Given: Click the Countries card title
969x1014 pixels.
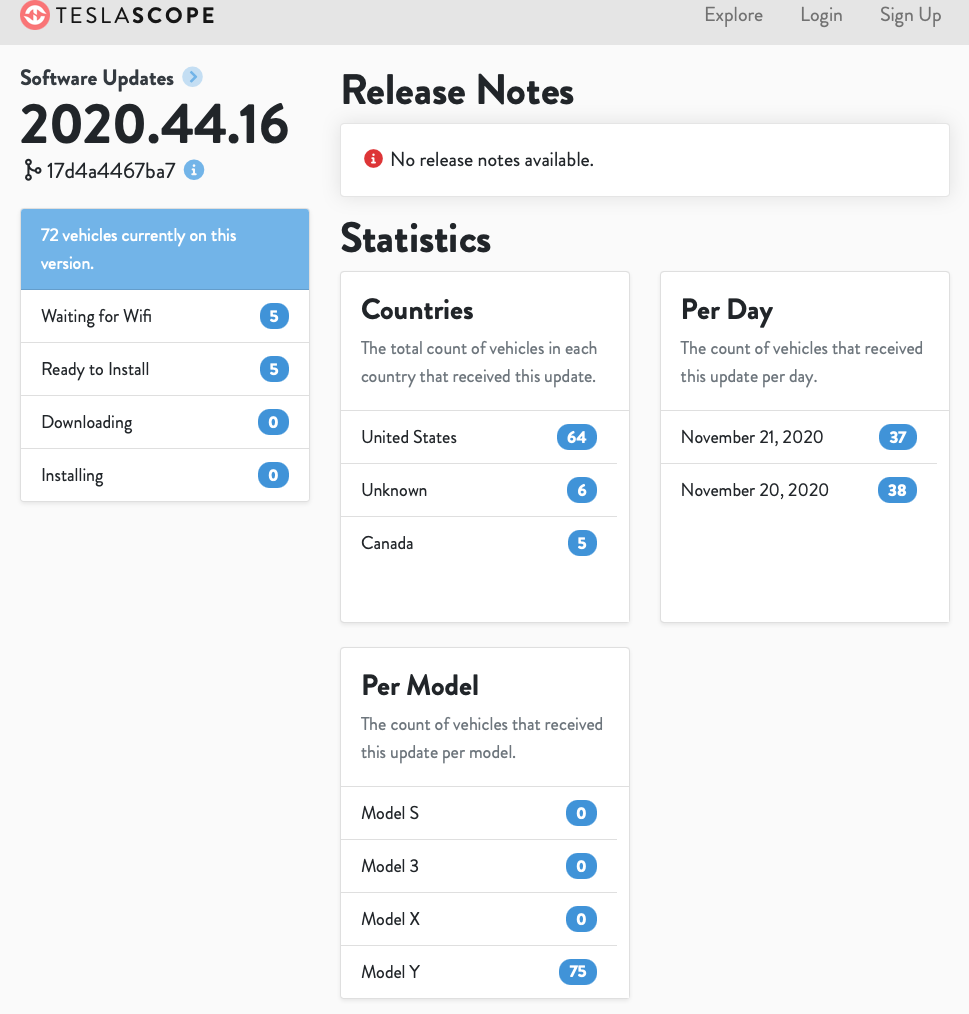Looking at the screenshot, I should coord(417,310).
